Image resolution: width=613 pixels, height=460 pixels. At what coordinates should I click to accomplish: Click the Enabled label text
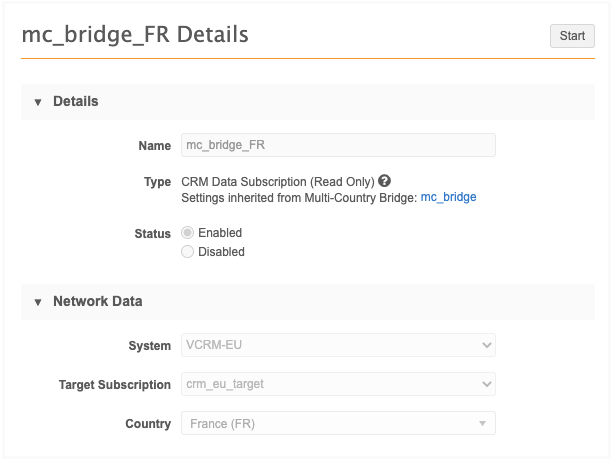click(220, 233)
